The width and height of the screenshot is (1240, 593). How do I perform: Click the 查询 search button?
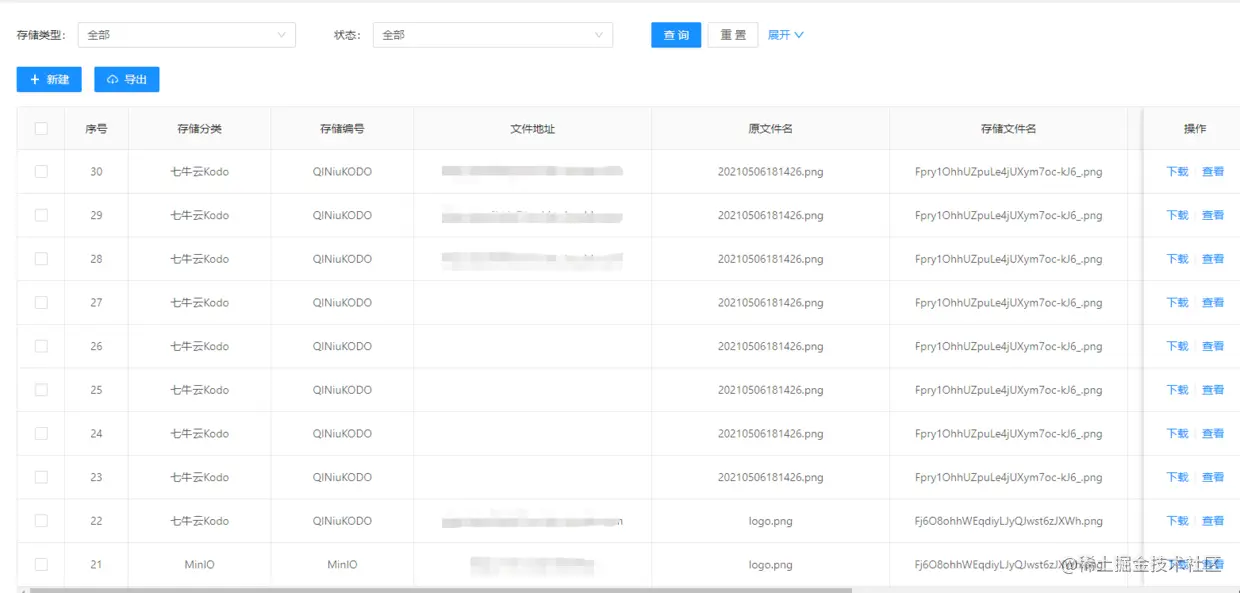coord(675,33)
